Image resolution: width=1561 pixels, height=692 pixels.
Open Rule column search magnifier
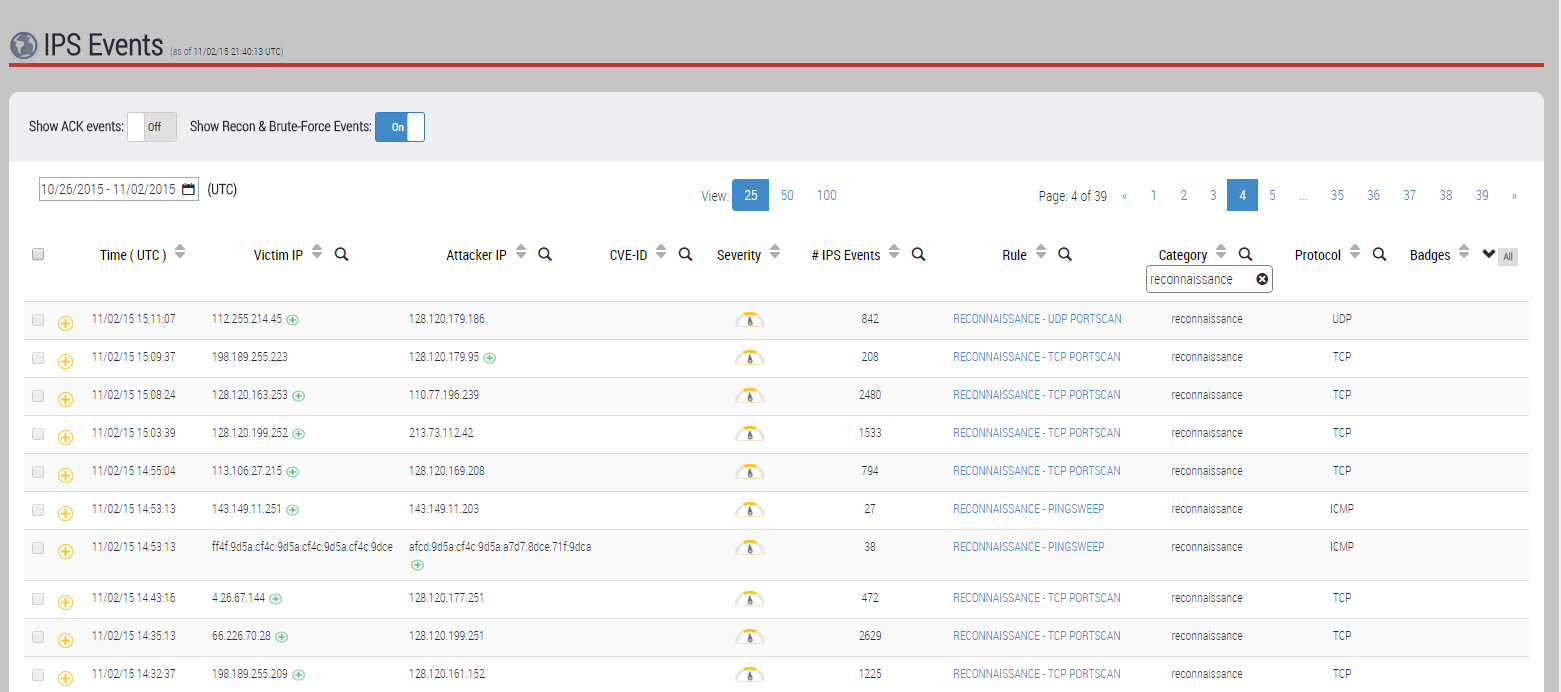click(x=1065, y=254)
